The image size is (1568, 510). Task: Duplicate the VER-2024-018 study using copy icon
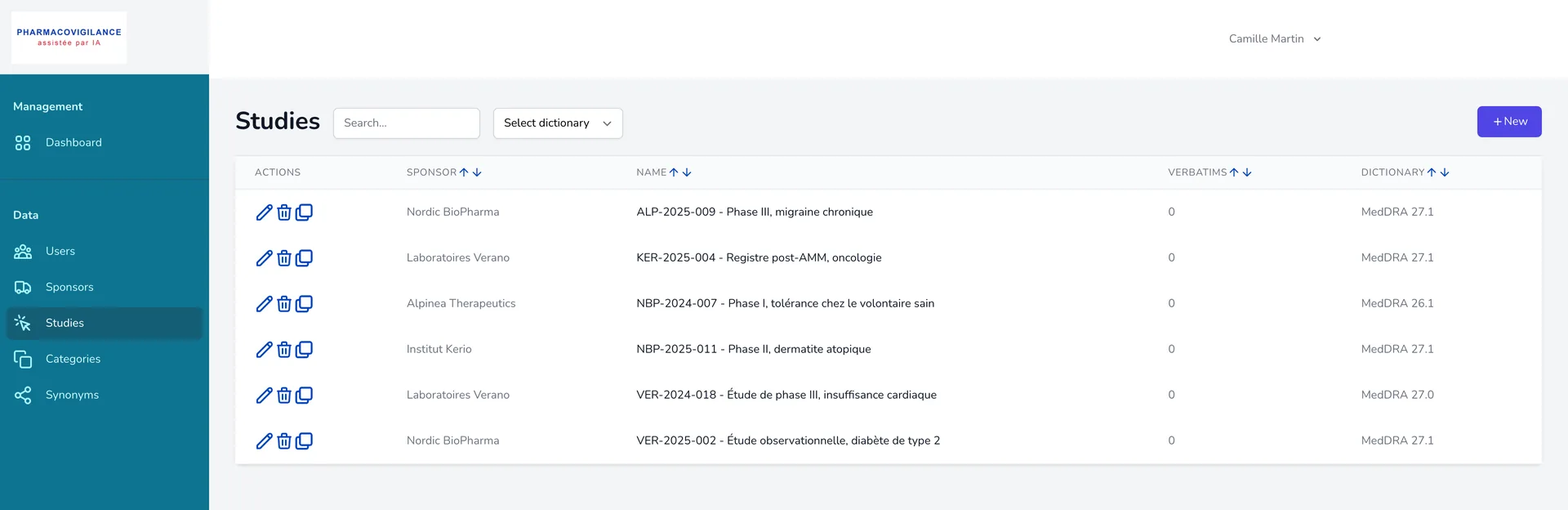304,396
